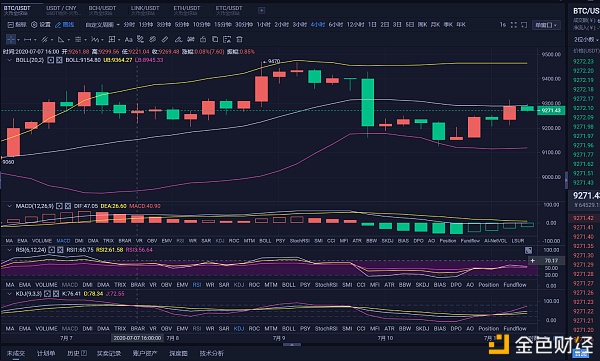Open BOLL indicator settings icon
The image size is (600, 361).
51,60
